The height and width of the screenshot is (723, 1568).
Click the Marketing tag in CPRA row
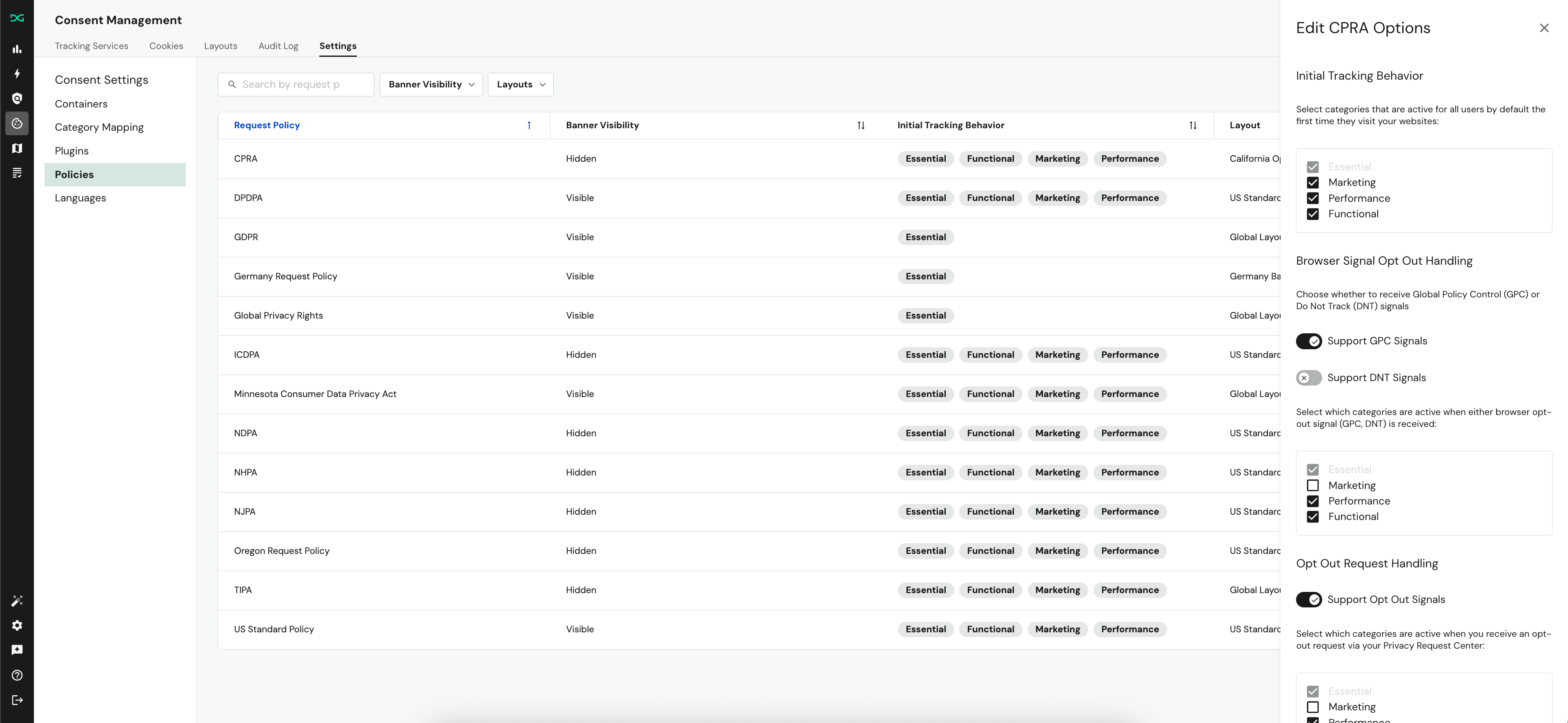click(1057, 159)
